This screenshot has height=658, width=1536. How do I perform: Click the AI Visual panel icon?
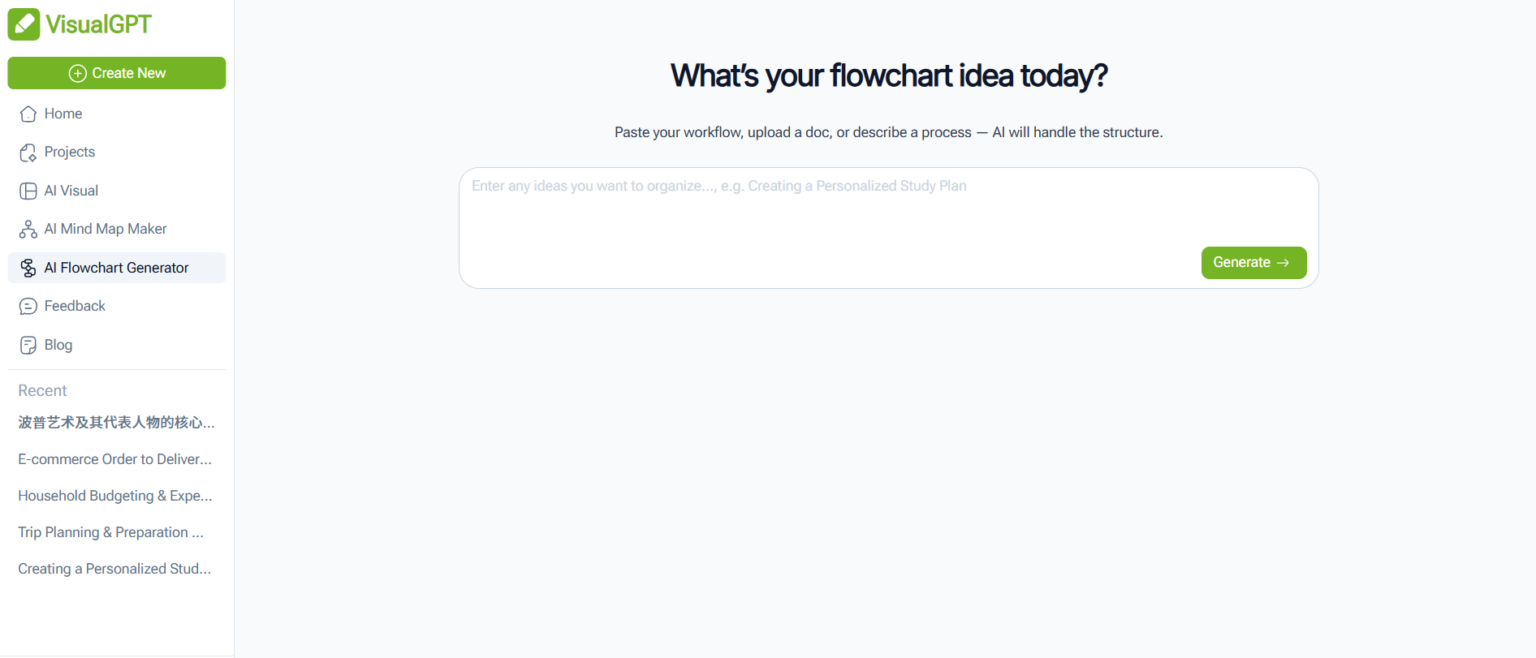tap(28, 190)
